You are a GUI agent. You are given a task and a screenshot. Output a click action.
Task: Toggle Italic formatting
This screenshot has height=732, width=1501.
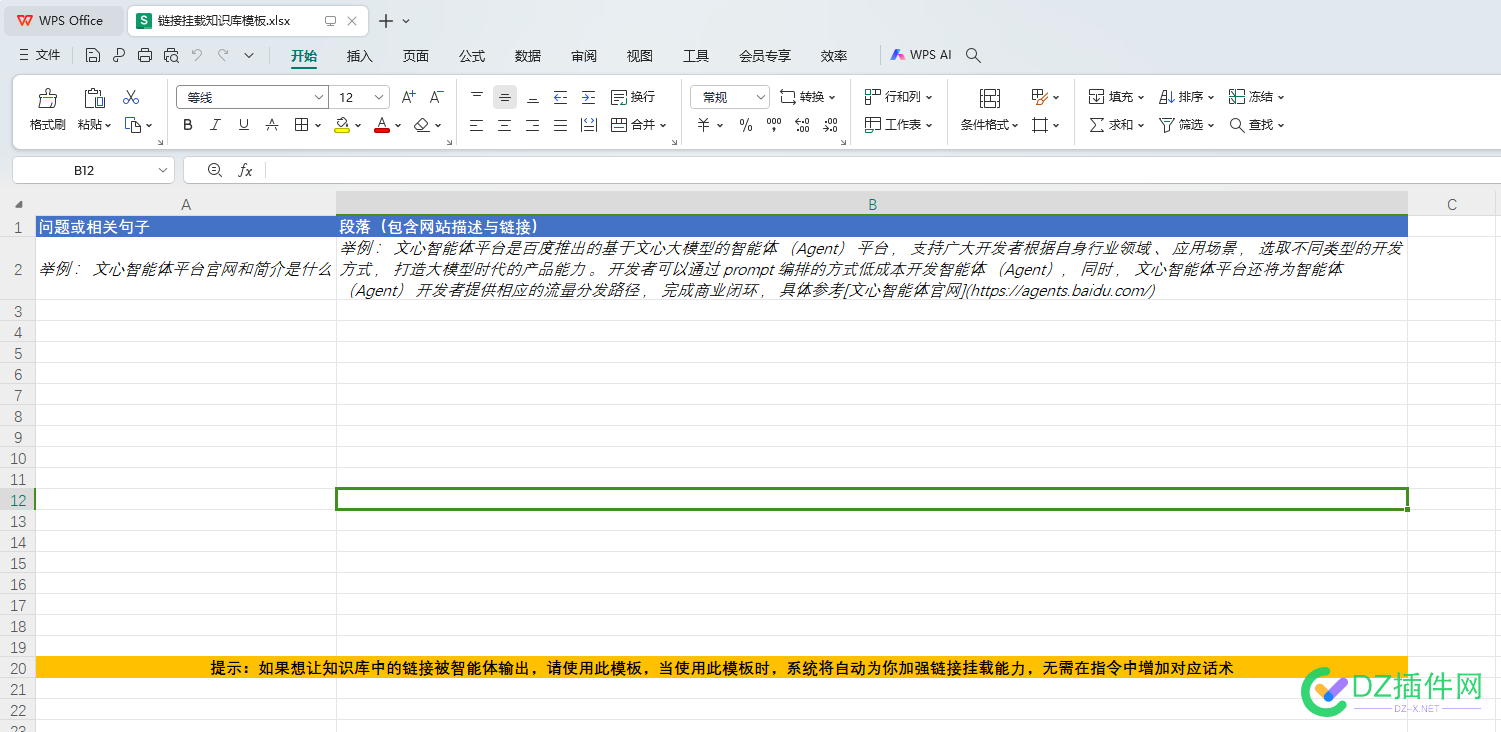[x=215, y=125]
